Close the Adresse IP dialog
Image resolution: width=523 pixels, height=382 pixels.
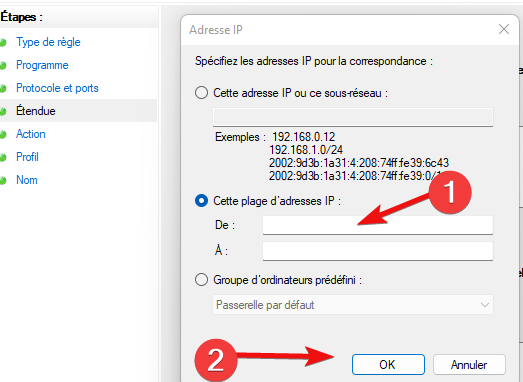pos(504,29)
